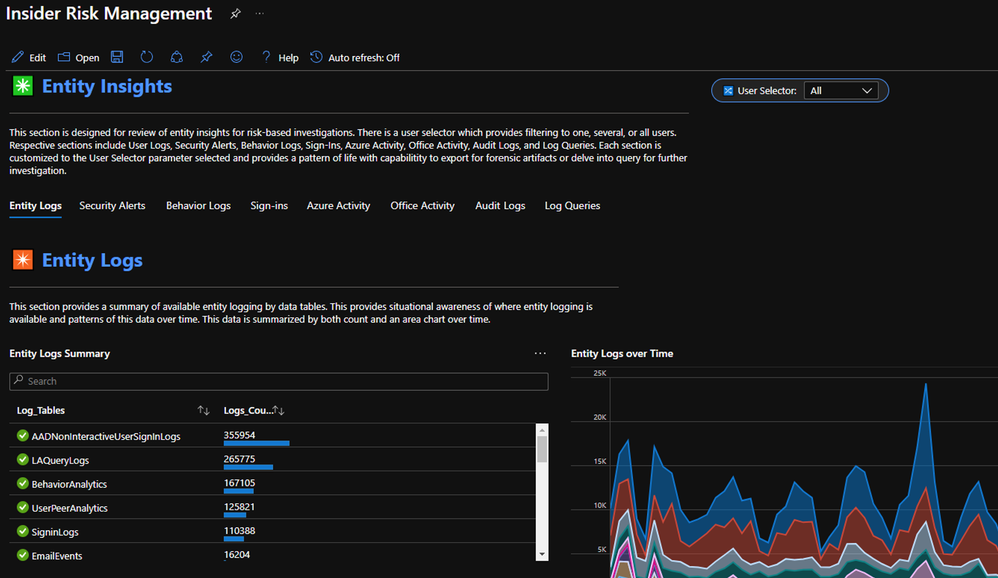Select the Sign-ins tab

[269, 206]
